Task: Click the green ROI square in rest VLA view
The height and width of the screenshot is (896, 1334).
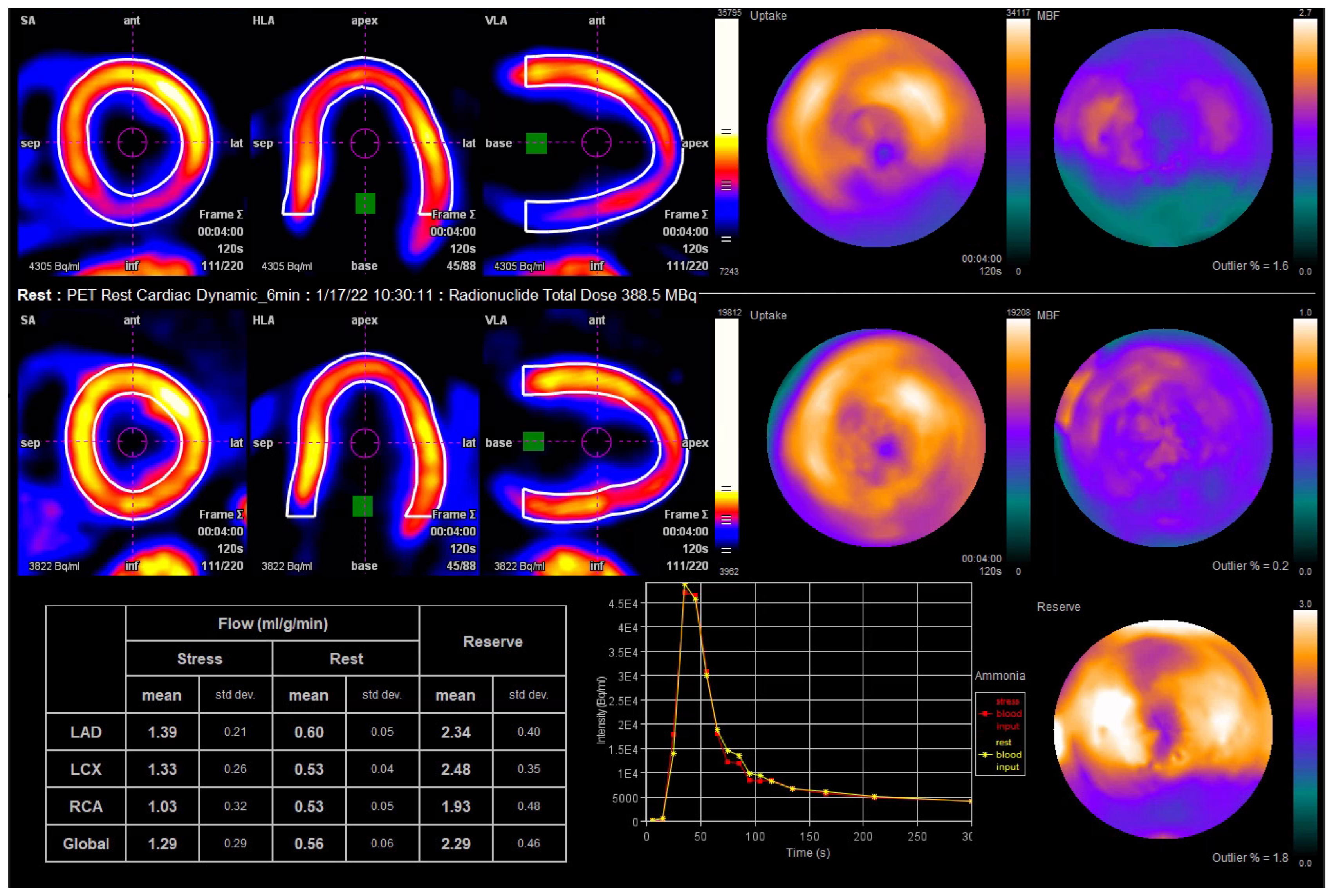Action: [x=533, y=441]
